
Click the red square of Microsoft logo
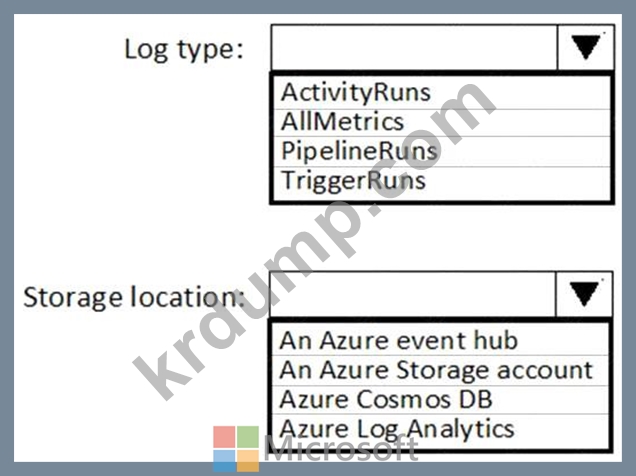click(224, 437)
